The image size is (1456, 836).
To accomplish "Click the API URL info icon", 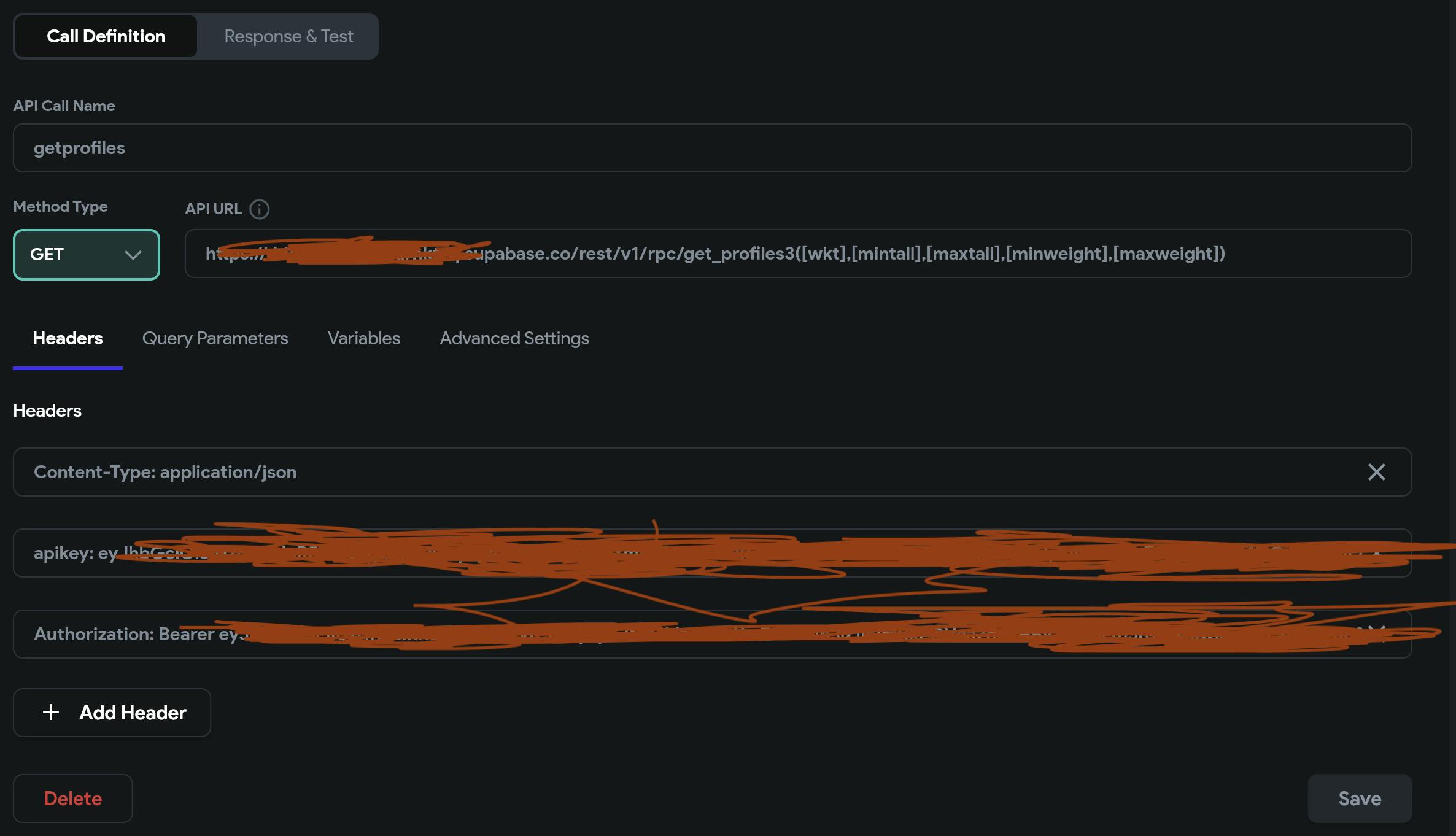I will (x=259, y=209).
